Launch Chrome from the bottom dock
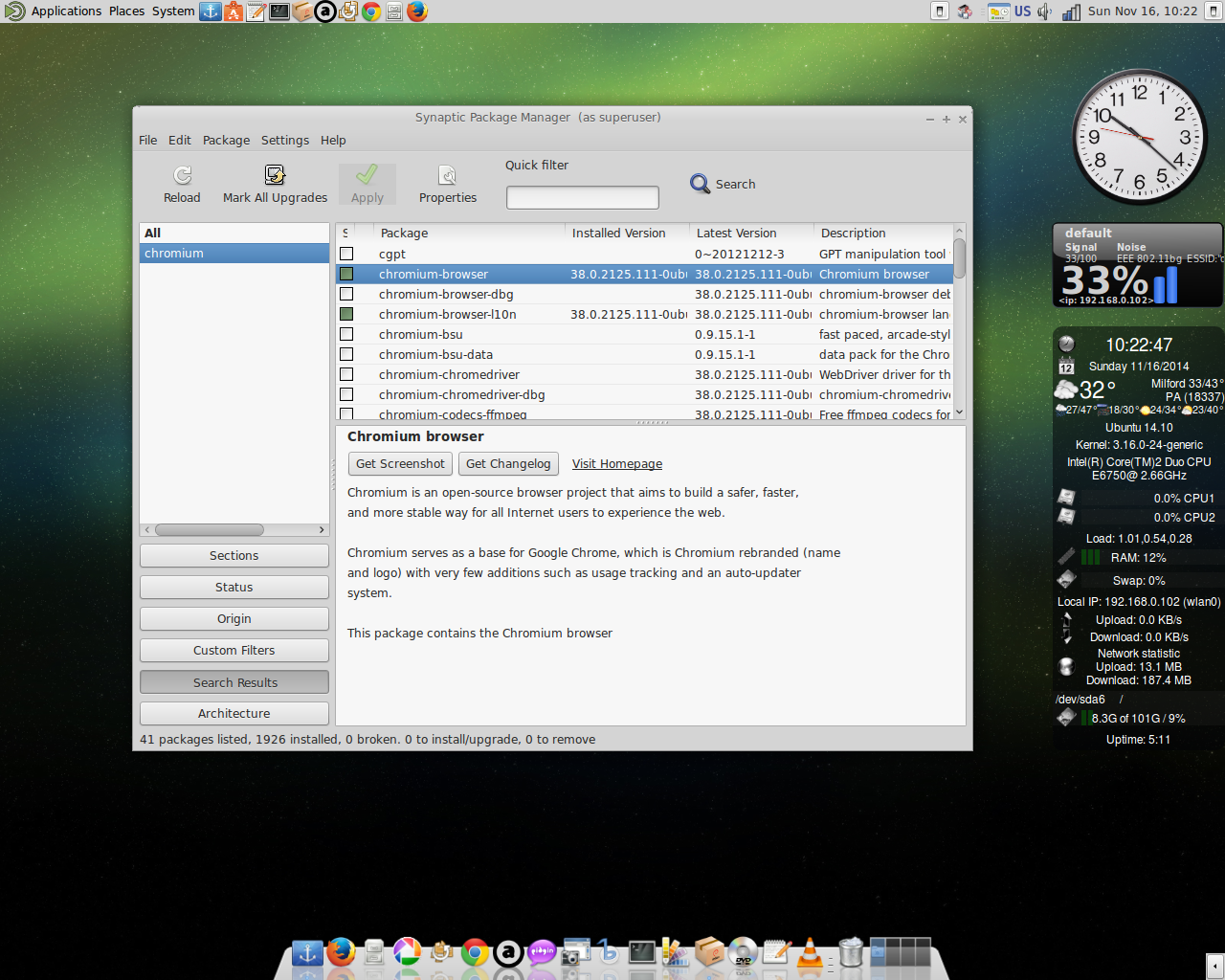The image size is (1225, 980). click(x=475, y=952)
